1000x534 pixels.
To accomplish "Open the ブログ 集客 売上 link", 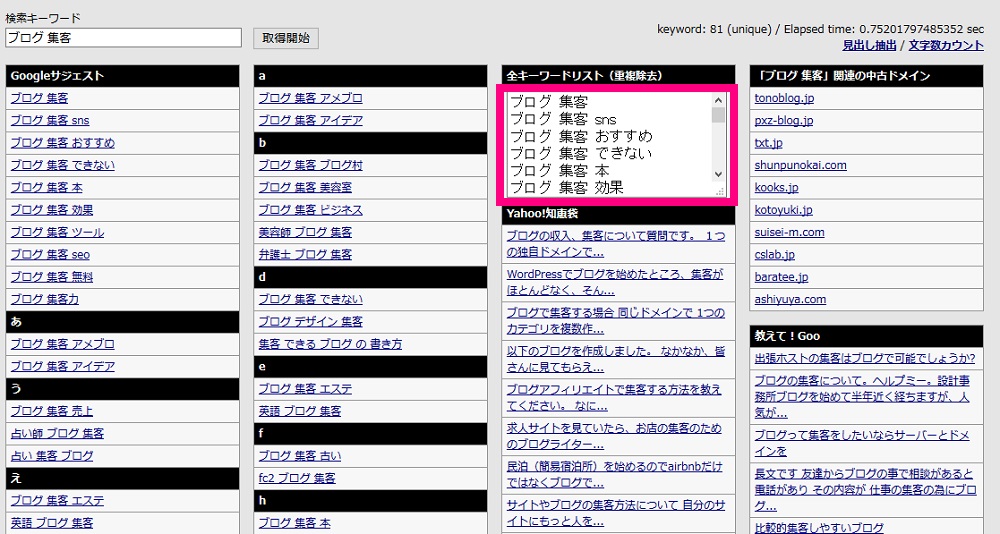I will 52,411.
